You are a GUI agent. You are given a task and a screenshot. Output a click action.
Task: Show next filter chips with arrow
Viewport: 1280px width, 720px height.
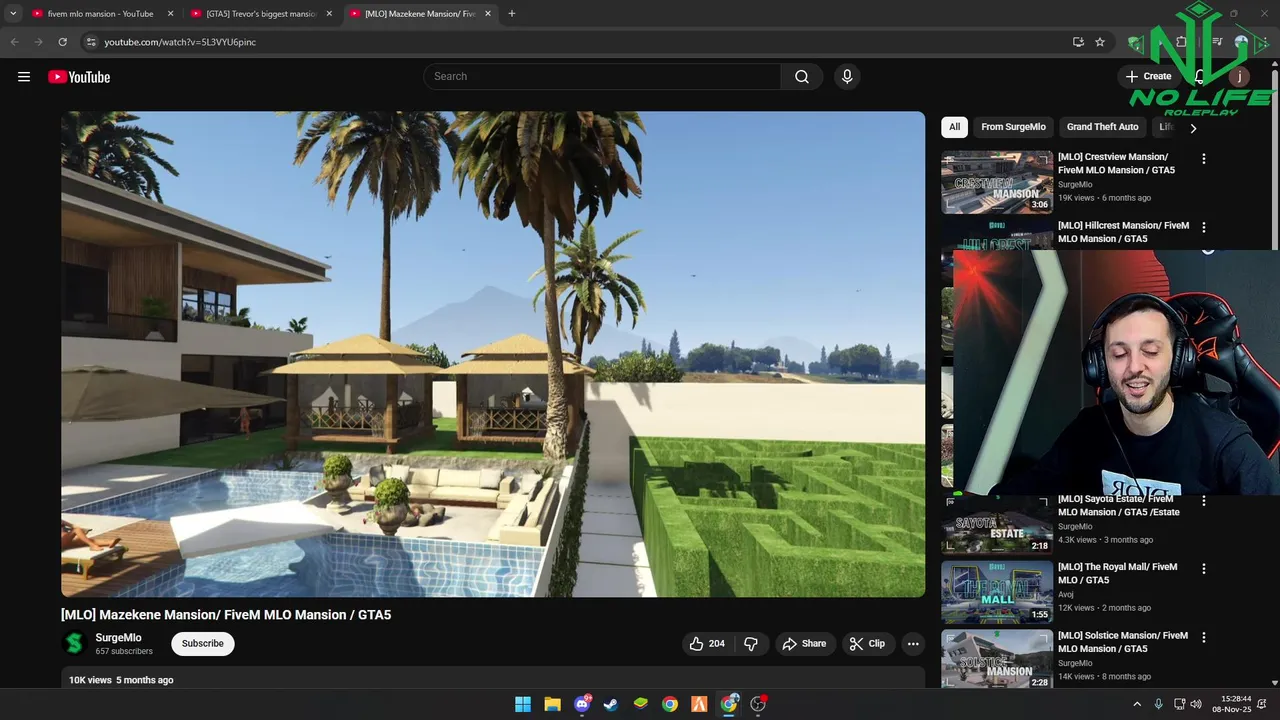pos(1193,128)
